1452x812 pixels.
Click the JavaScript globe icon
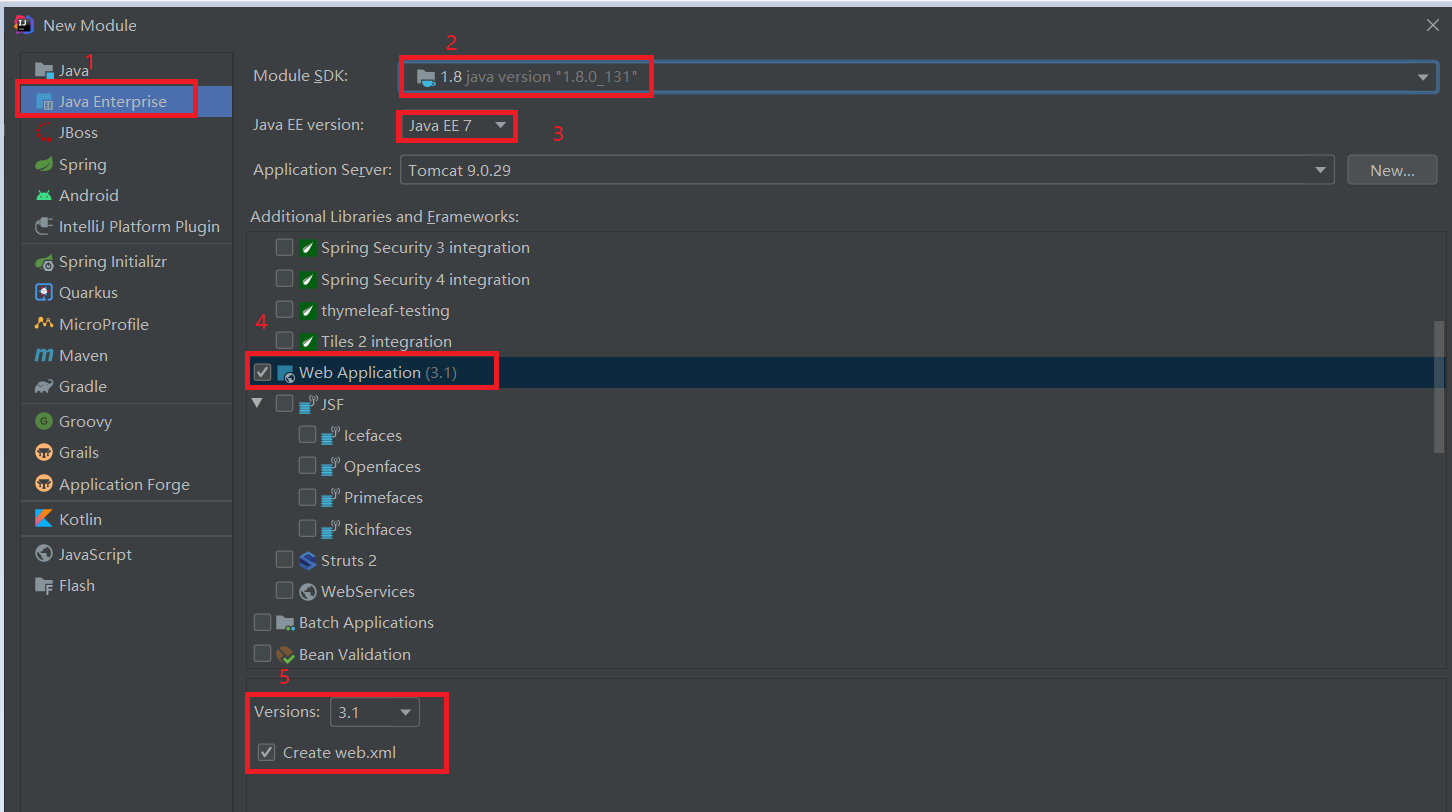43,554
